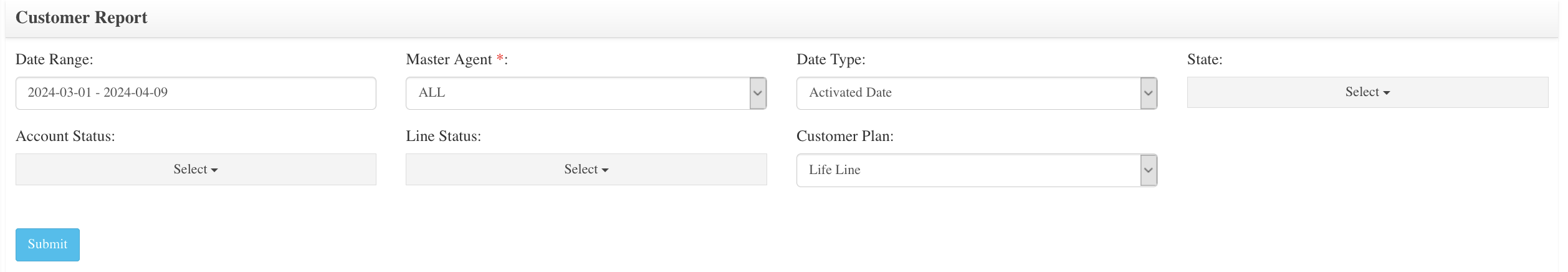Click the Date Type dropdown chevron icon
Image resolution: width=1568 pixels, height=272 pixels.
[x=1149, y=93]
